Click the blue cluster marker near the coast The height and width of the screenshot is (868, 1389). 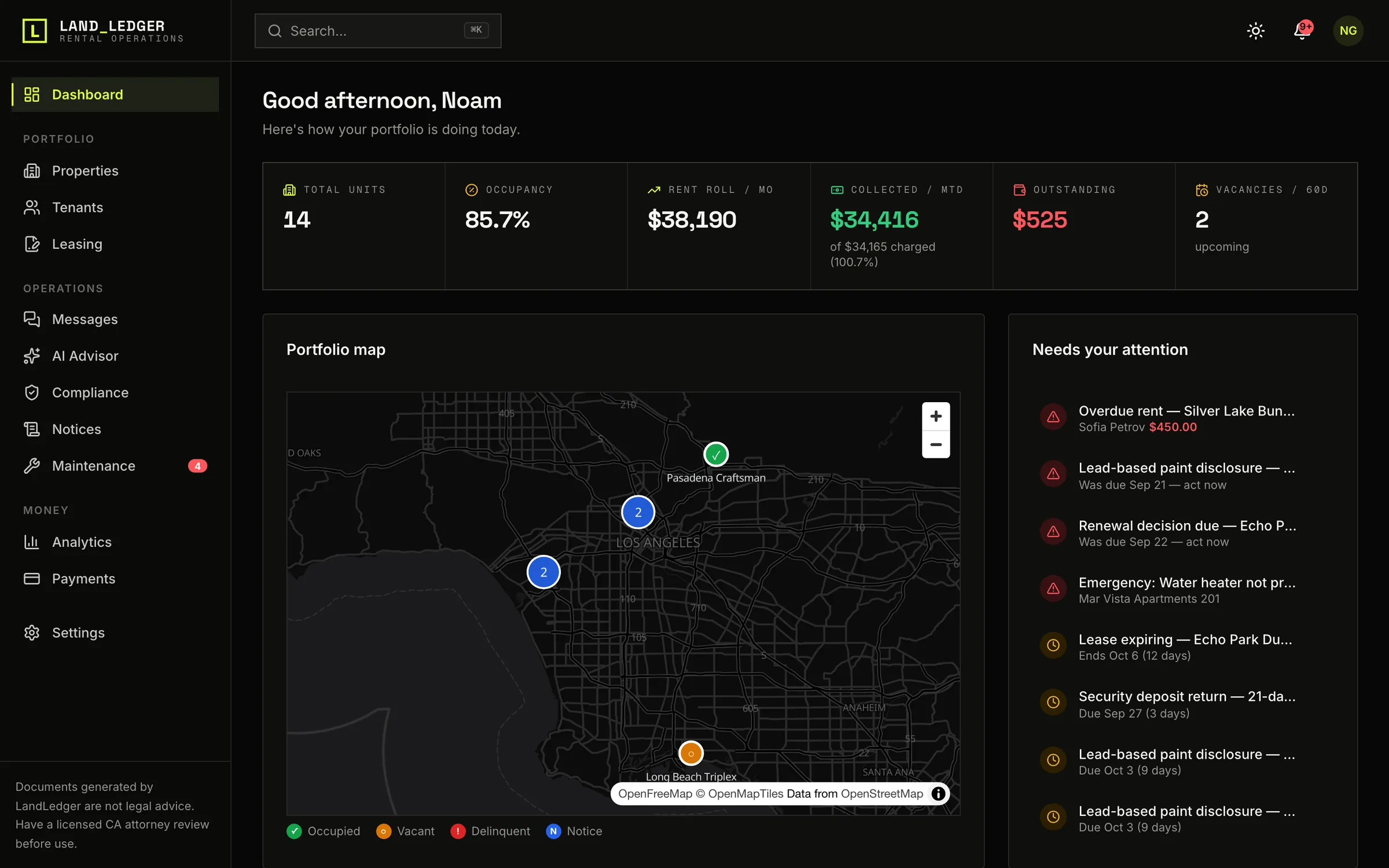point(543,572)
